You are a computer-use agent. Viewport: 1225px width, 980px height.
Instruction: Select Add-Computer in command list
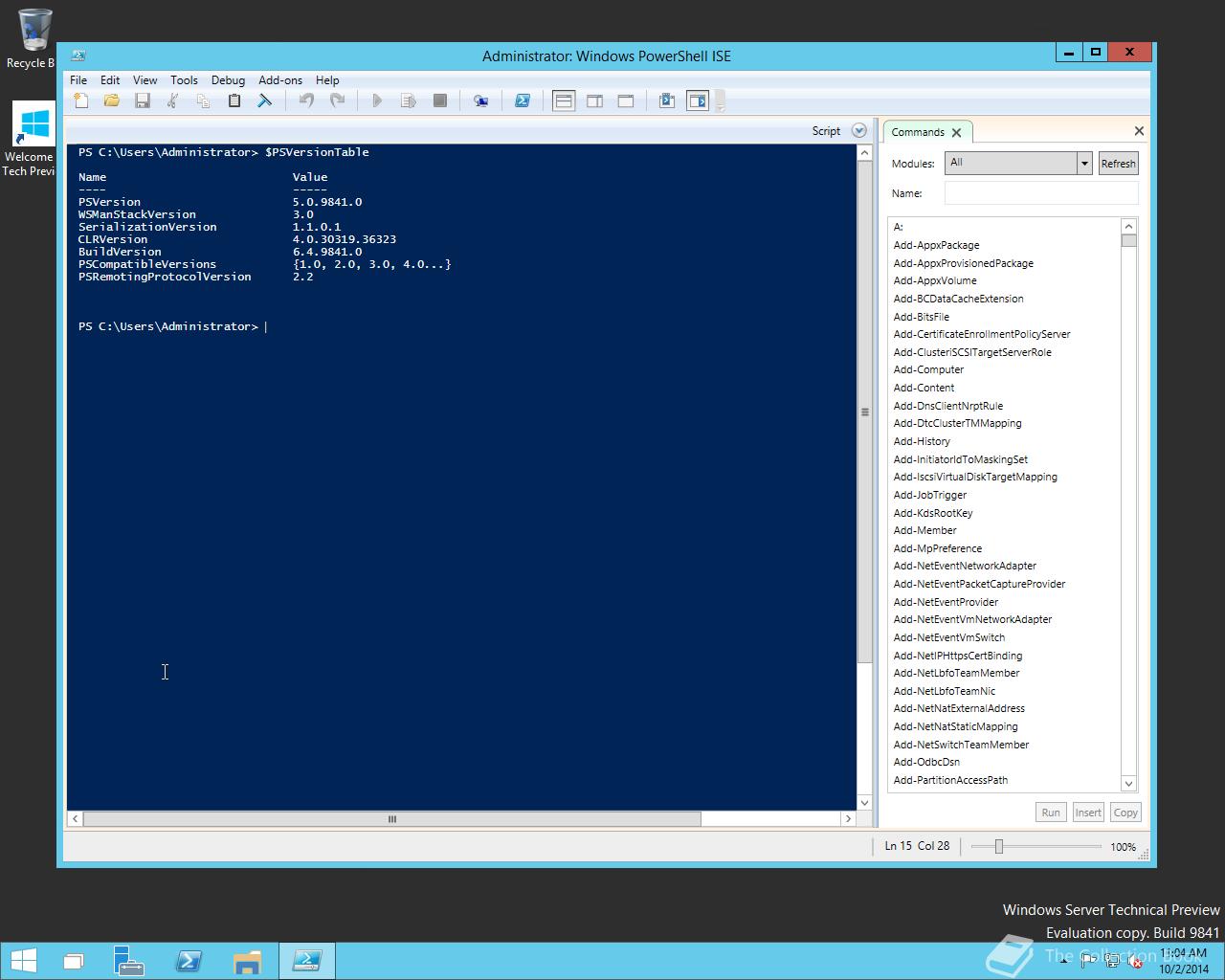(928, 369)
